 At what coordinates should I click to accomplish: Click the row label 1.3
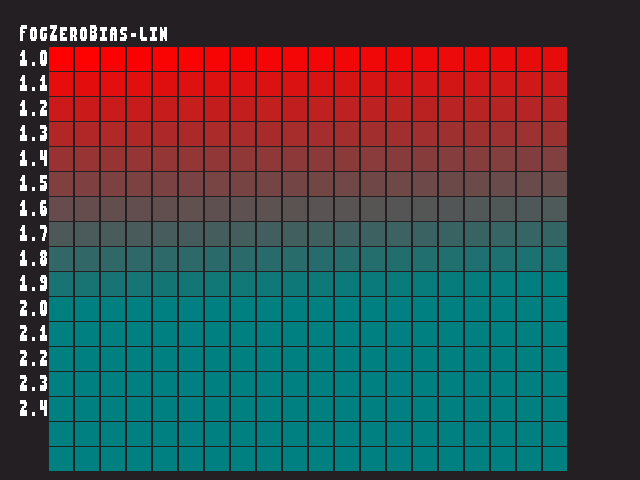coord(33,133)
